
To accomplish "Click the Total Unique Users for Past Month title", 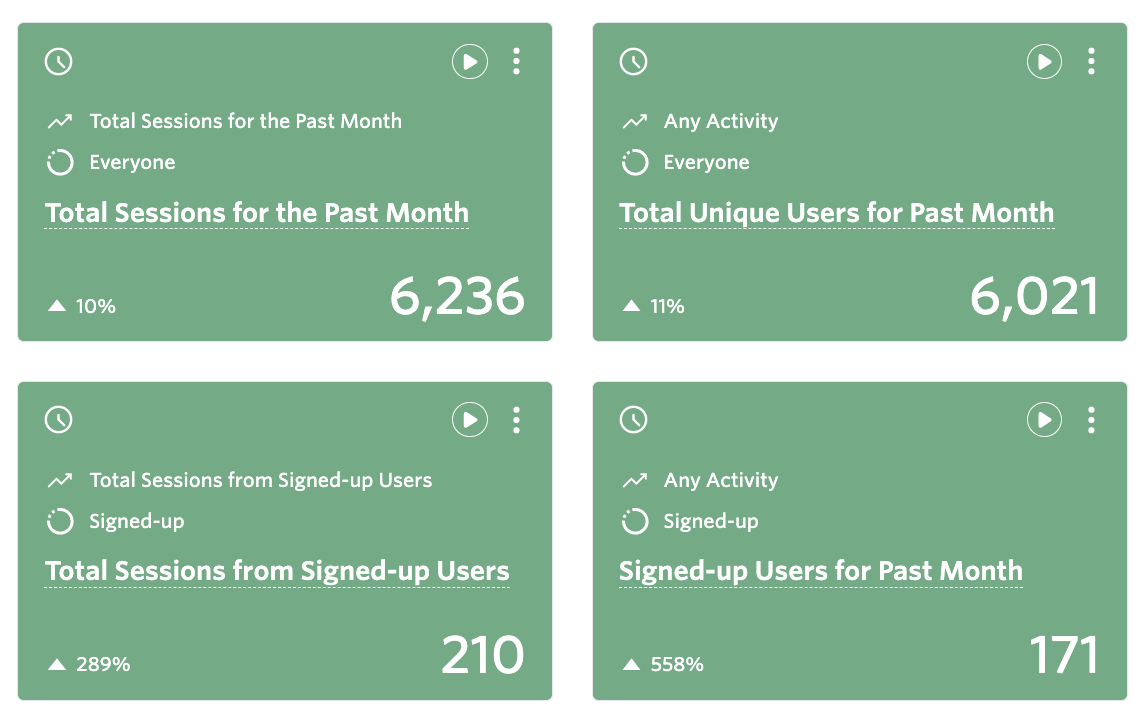I will tap(836, 212).
